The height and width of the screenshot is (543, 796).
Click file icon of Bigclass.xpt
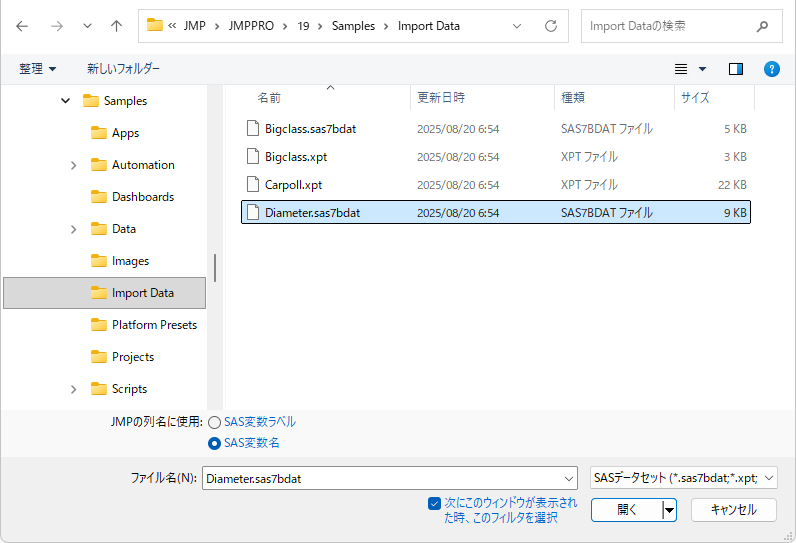pos(253,156)
